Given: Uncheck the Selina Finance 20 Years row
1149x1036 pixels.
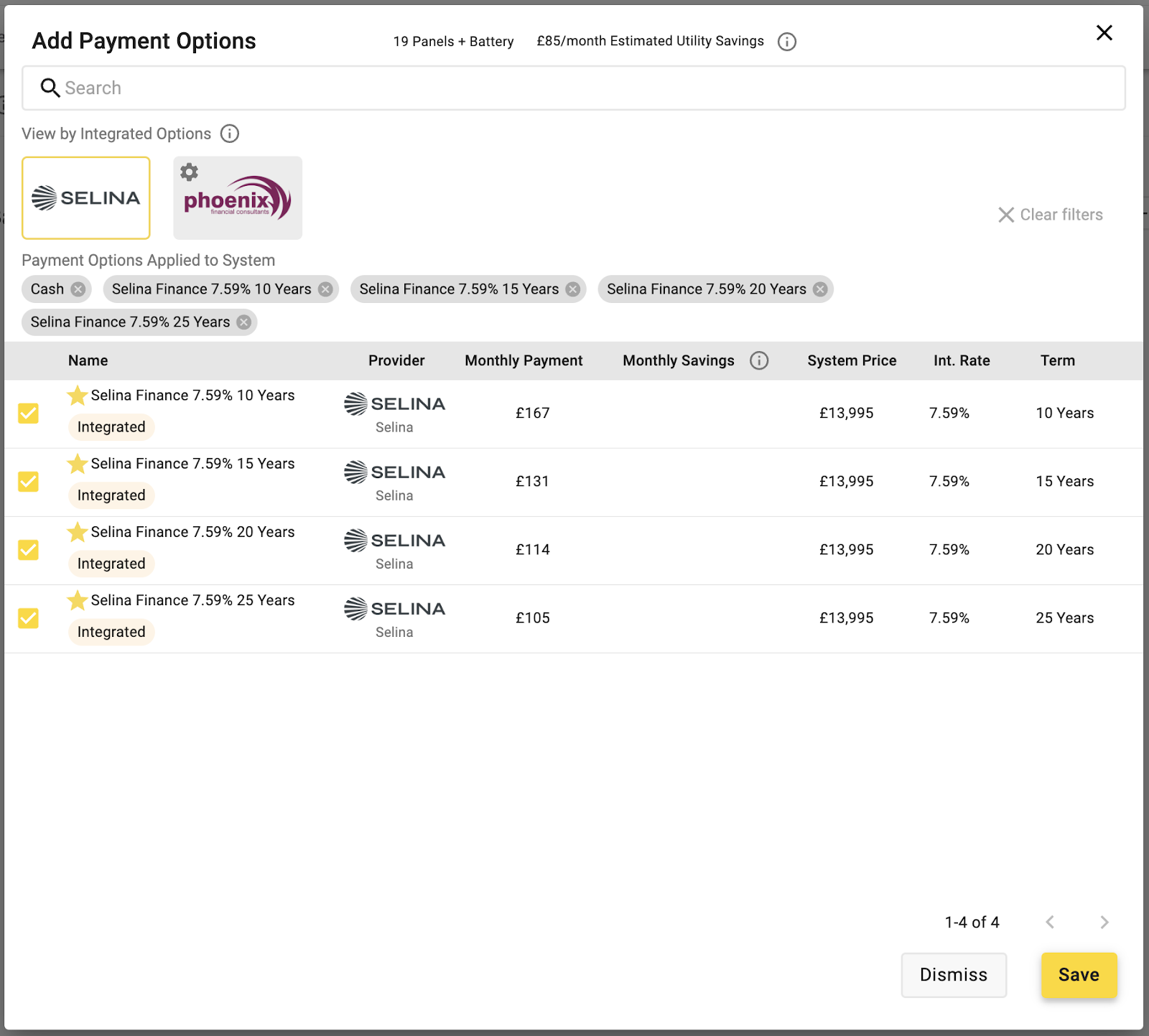Looking at the screenshot, I should [29, 550].
